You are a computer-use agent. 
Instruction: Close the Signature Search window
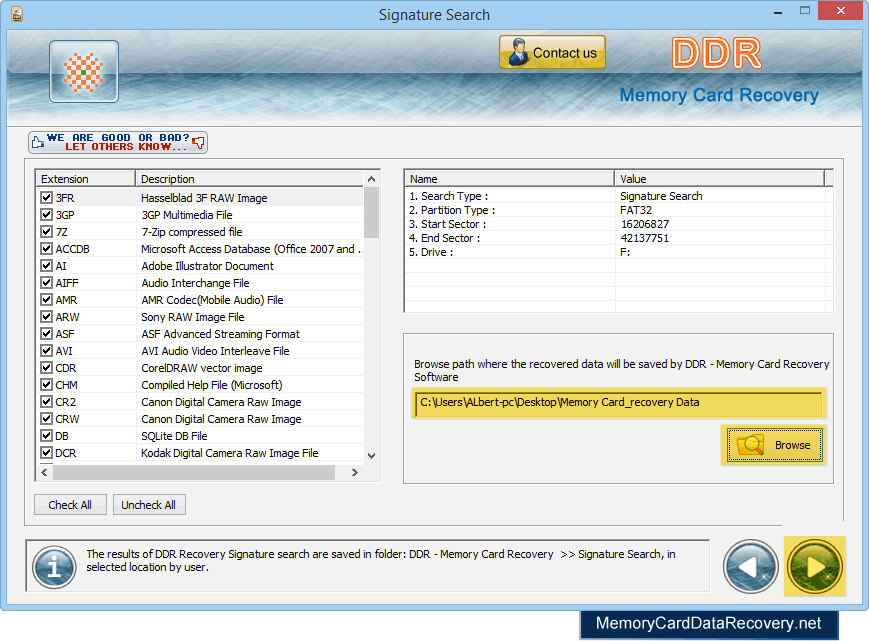click(x=840, y=11)
